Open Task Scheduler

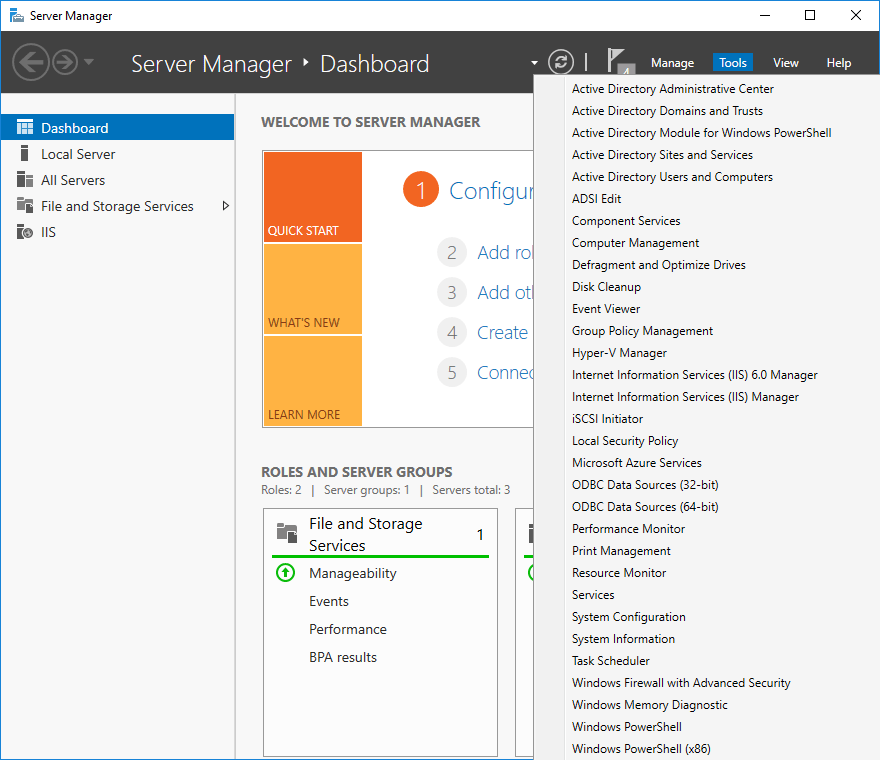click(x=611, y=661)
